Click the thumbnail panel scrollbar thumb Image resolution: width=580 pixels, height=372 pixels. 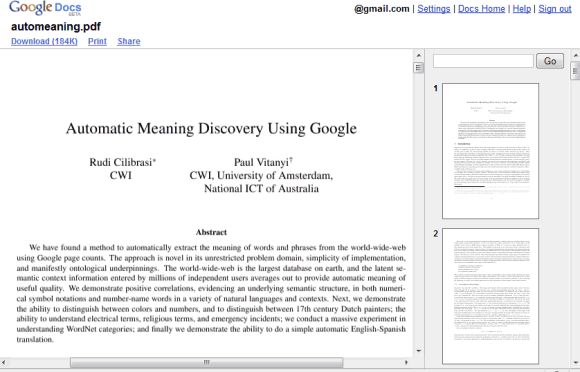(576, 71)
